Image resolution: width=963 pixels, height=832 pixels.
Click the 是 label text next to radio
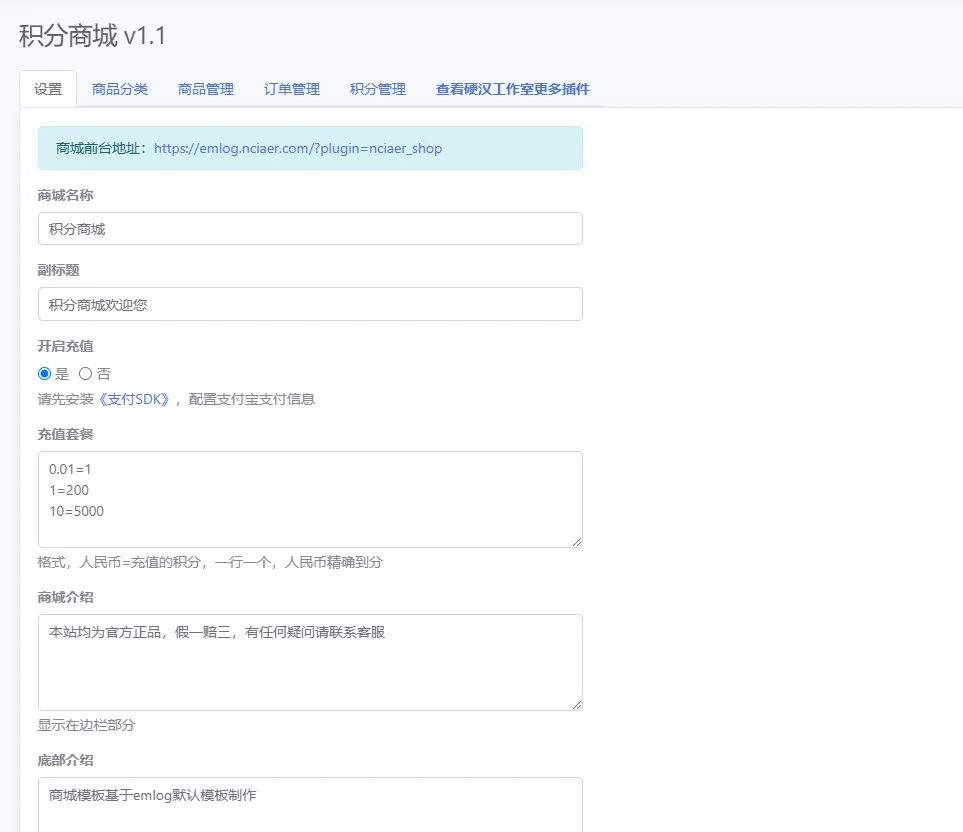coord(62,374)
